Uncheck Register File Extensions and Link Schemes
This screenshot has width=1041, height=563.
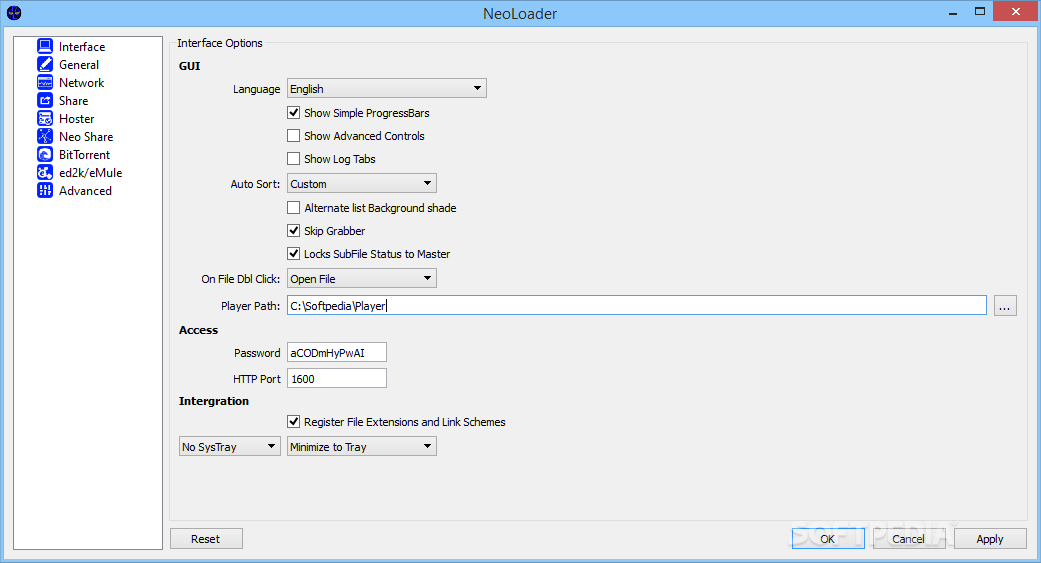pyautogui.click(x=293, y=422)
